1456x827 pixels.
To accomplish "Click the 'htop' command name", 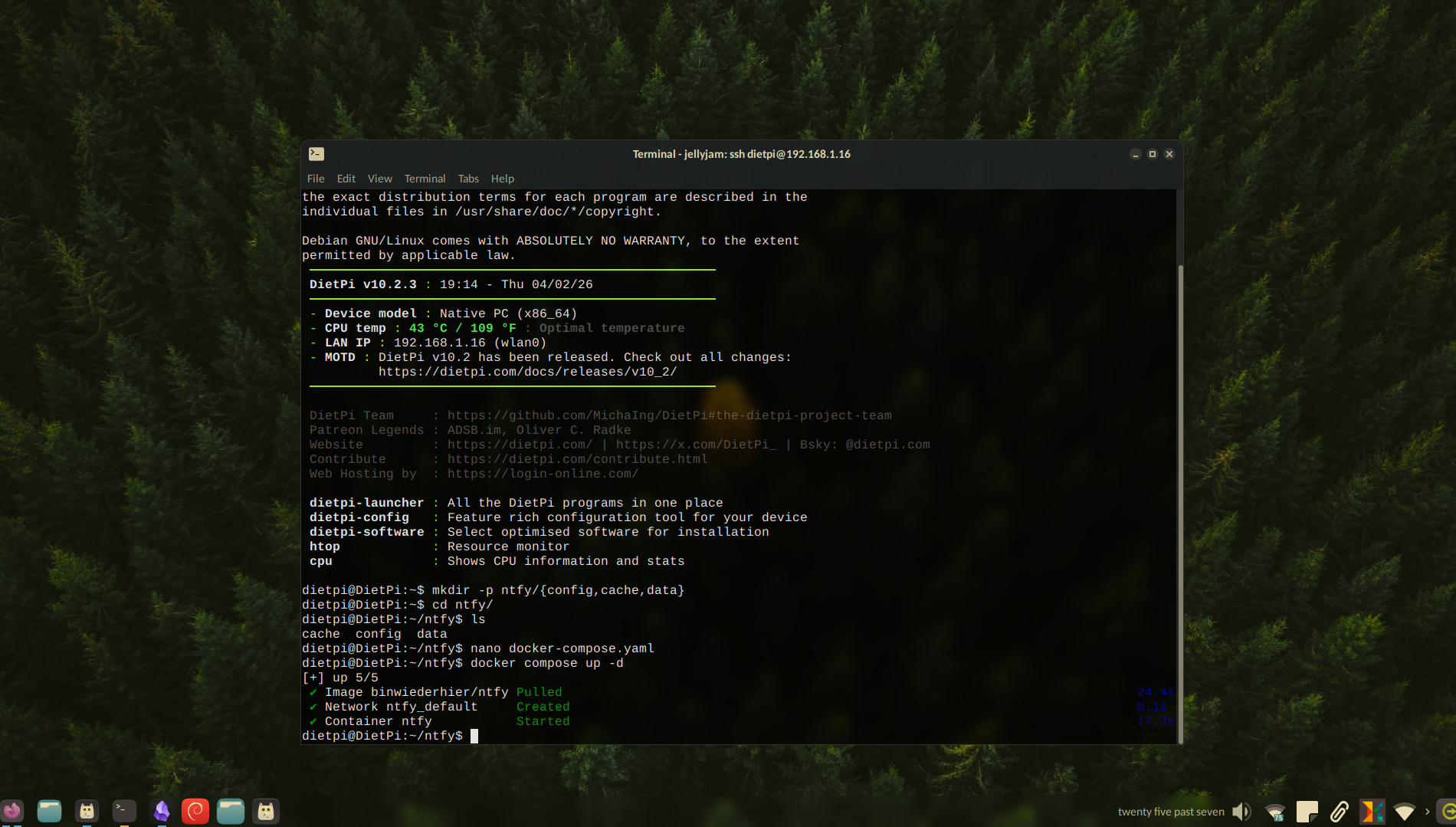I will pyautogui.click(x=325, y=546).
